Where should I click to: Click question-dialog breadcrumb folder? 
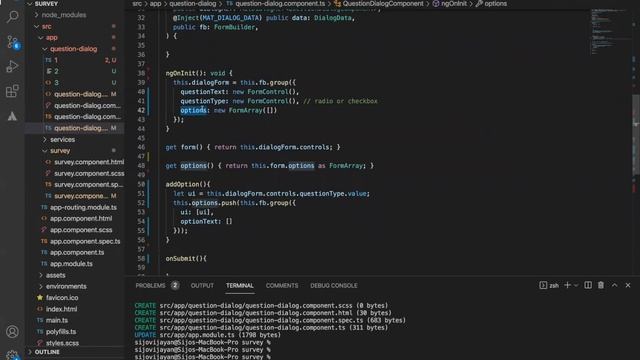tap(193, 4)
